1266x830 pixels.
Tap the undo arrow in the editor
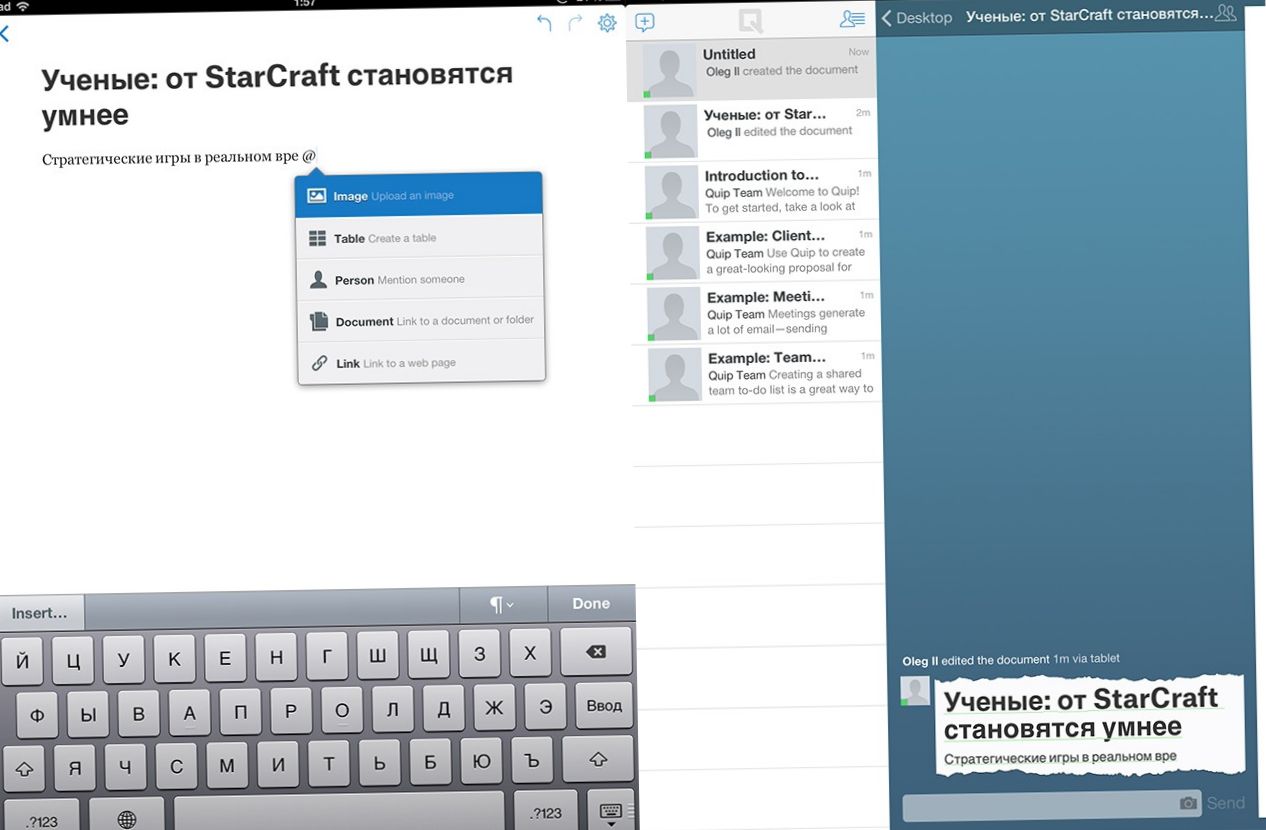point(544,23)
